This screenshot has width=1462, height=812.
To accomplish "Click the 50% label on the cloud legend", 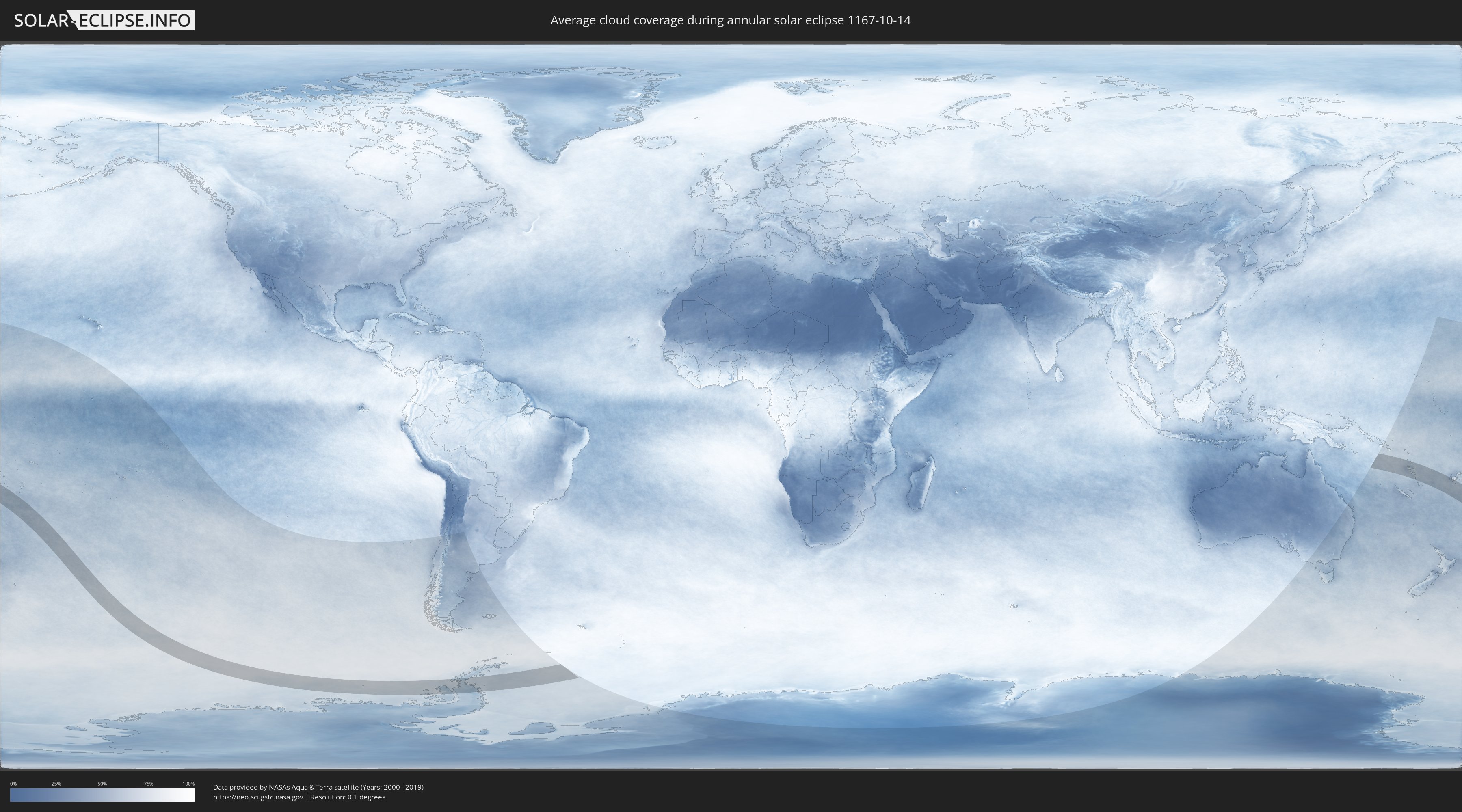I will (102, 784).
